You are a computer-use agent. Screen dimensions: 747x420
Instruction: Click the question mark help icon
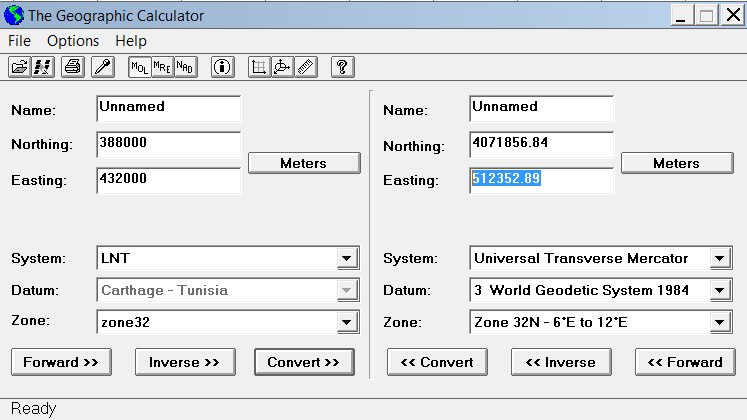click(343, 67)
